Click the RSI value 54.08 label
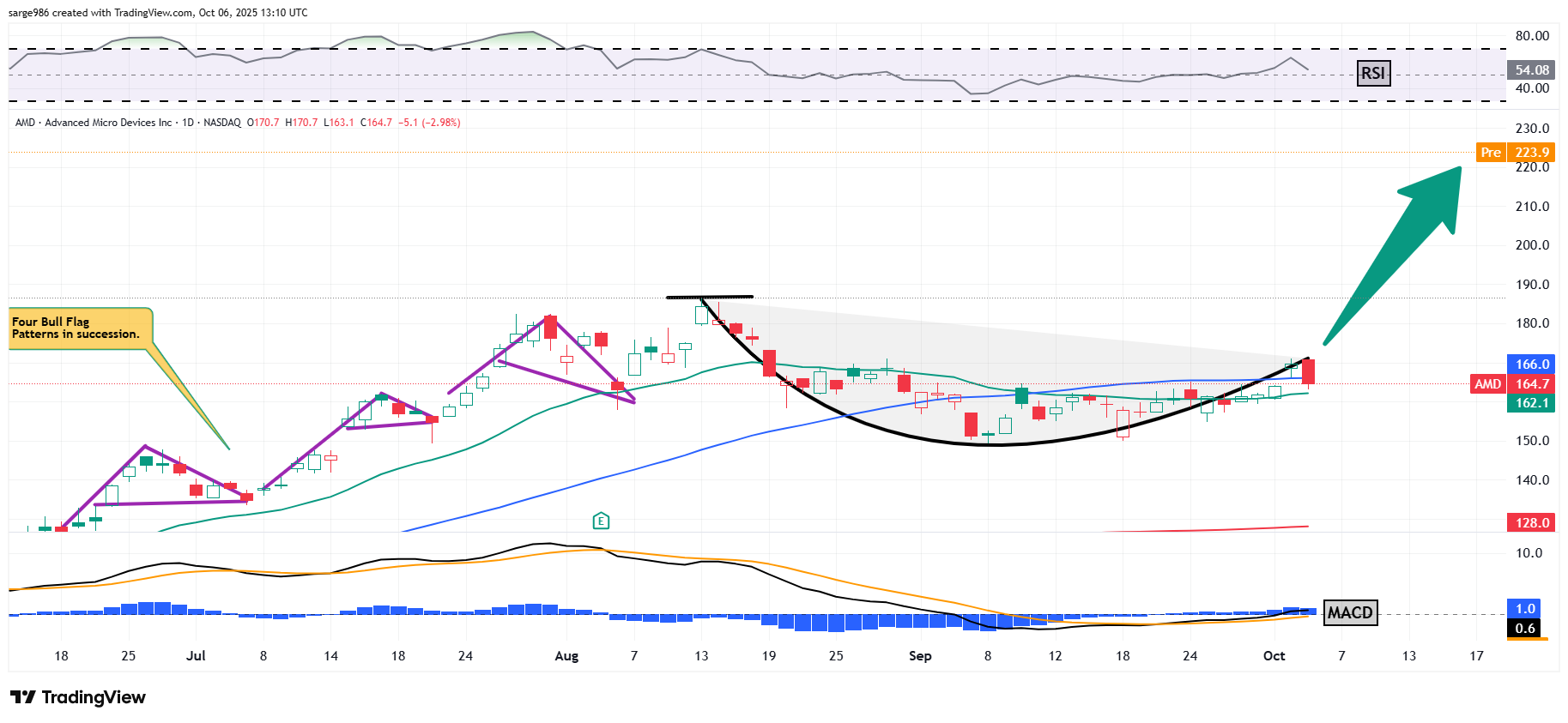This screenshot has height=723, width=1568. tap(1531, 70)
